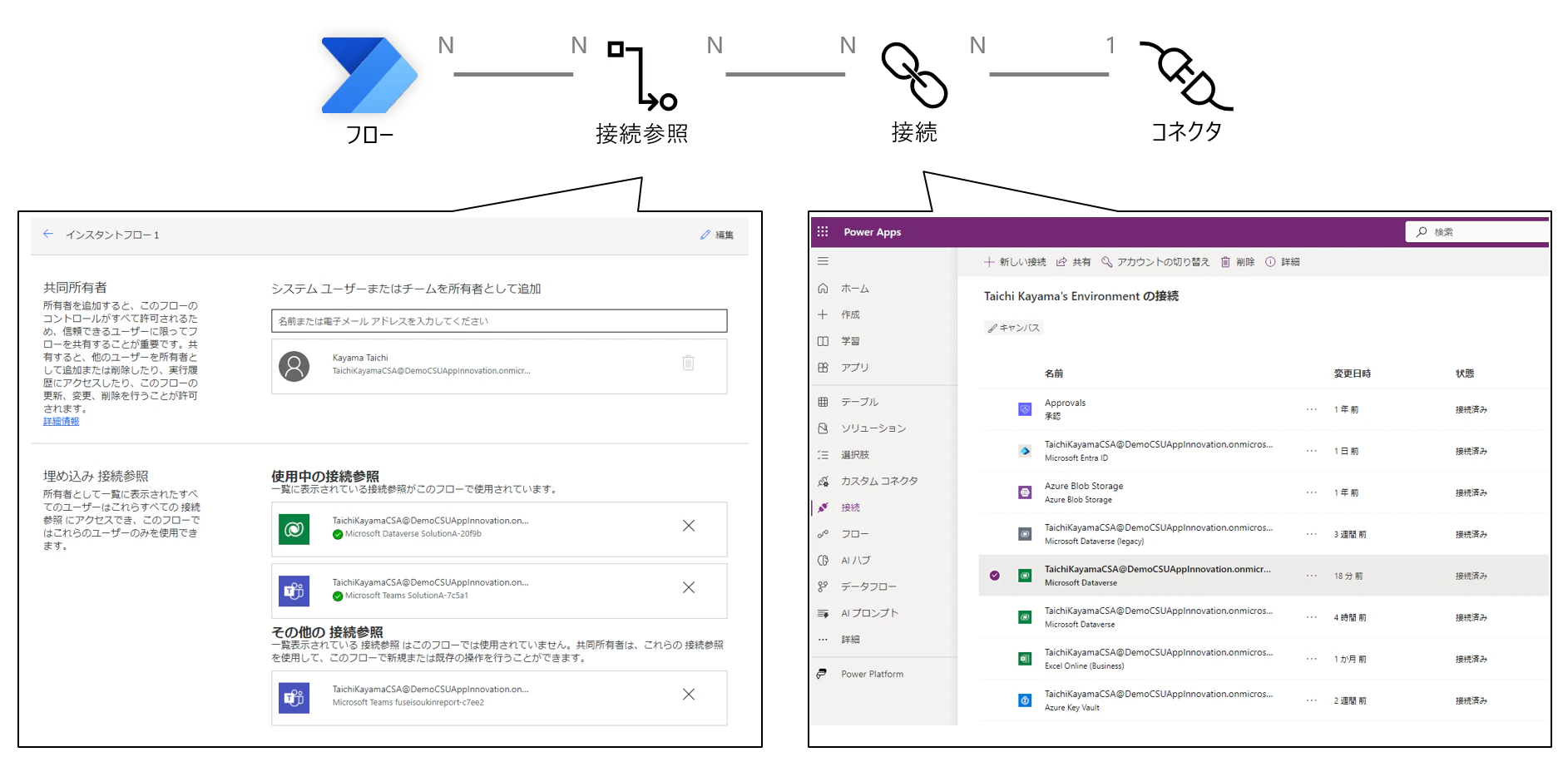Open more options for Azure Key Vault connection

pos(1312,700)
